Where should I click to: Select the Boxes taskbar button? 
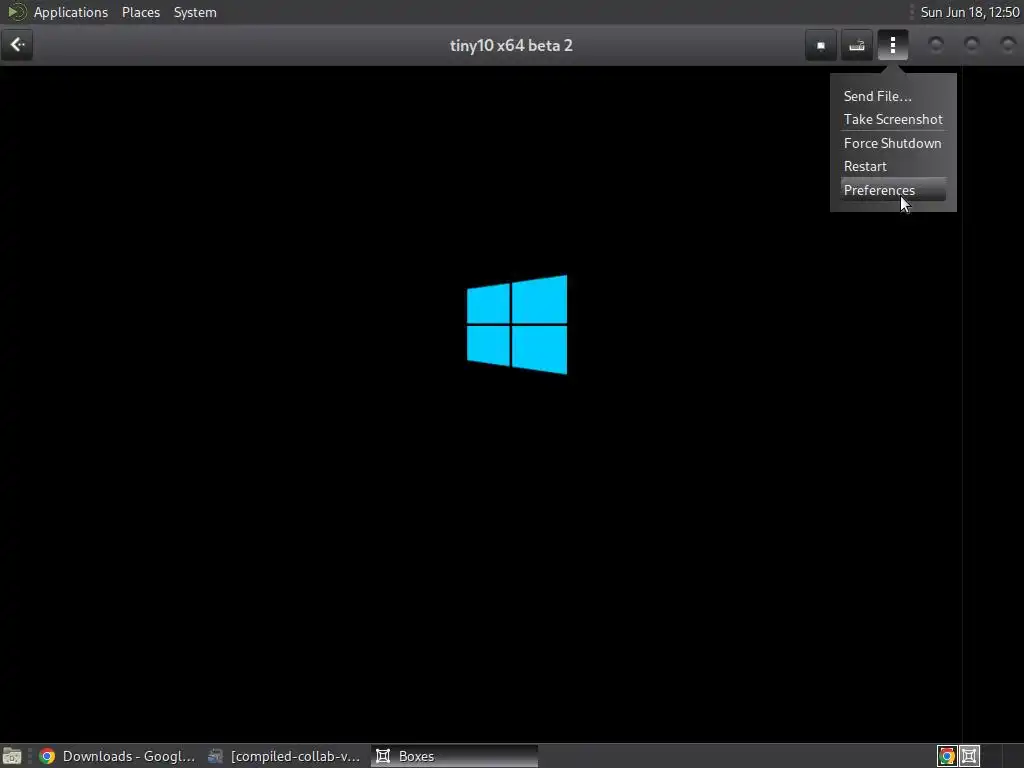click(455, 756)
